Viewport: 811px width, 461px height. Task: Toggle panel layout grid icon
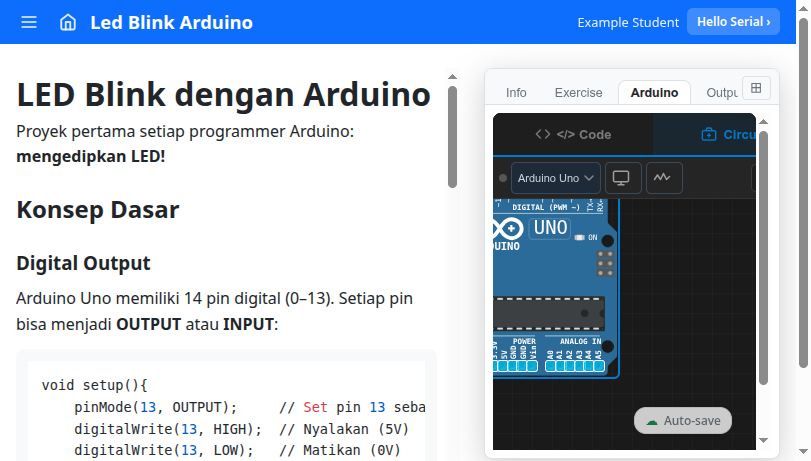[756, 88]
